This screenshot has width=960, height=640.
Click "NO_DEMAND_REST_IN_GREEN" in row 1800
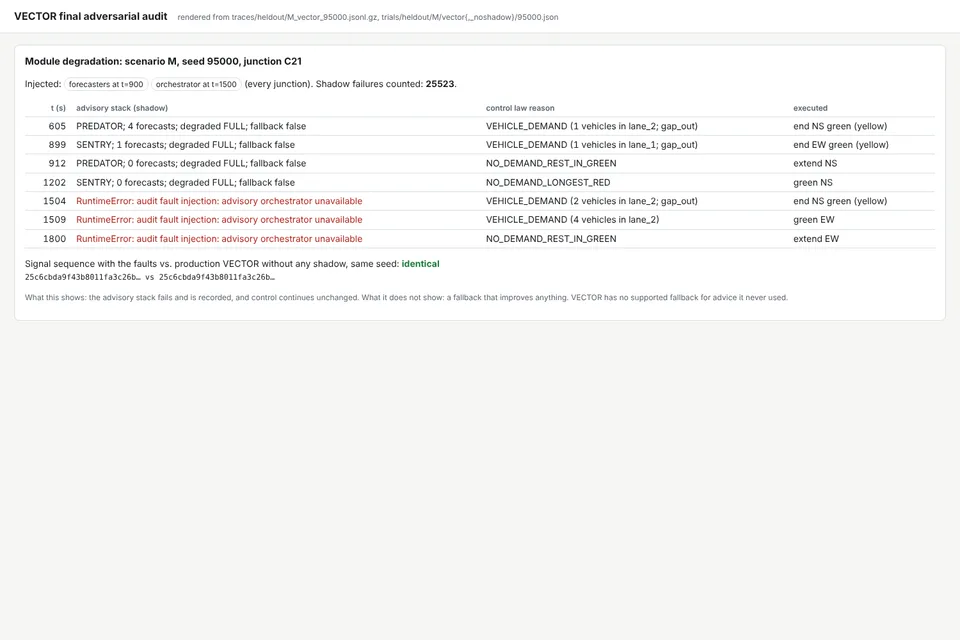(x=551, y=239)
